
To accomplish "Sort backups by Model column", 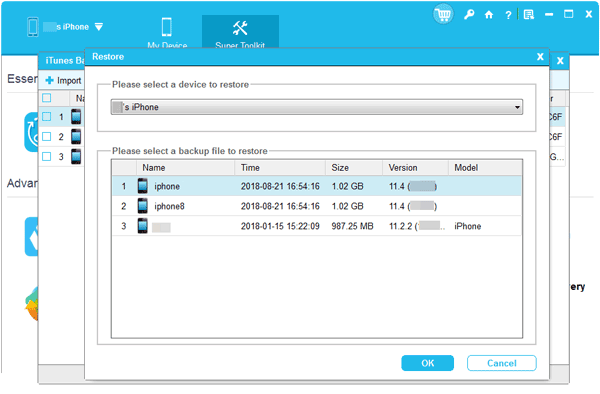I will [x=485, y=168].
